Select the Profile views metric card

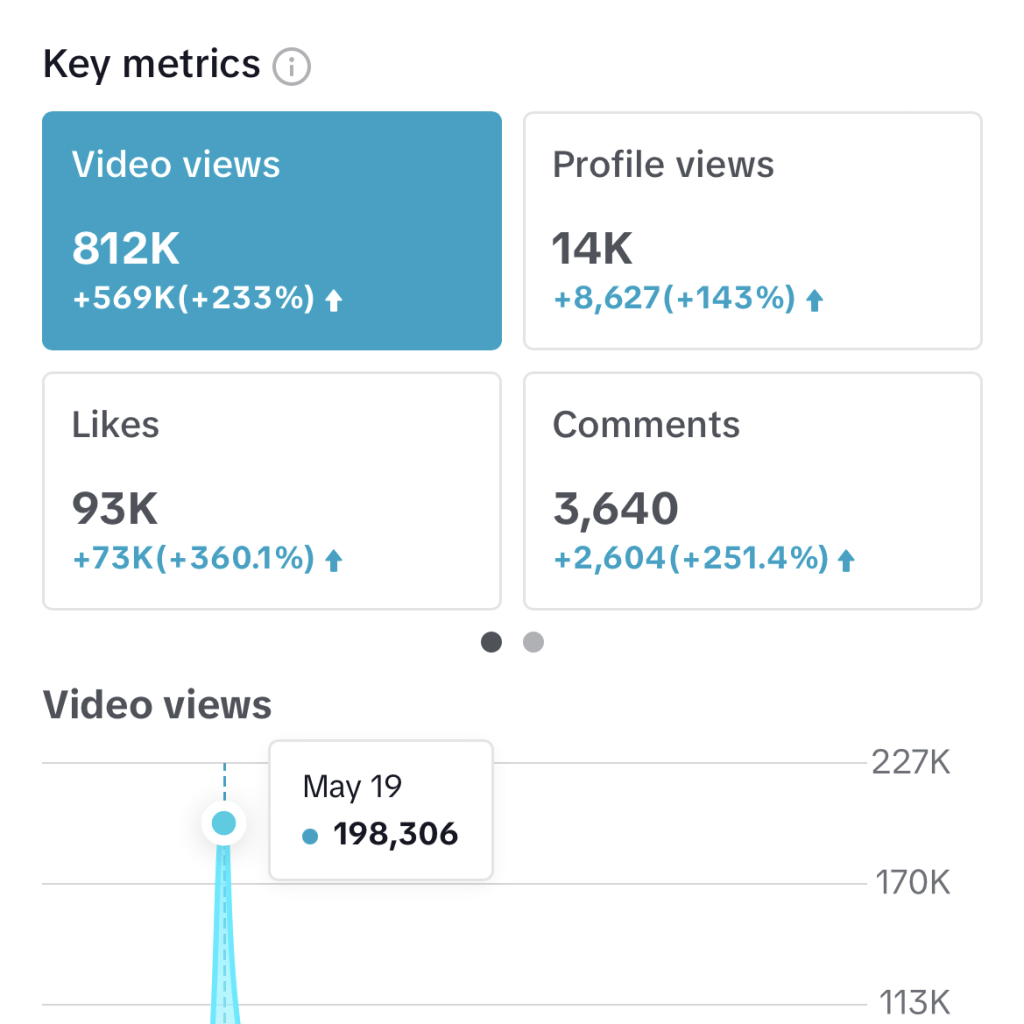pyautogui.click(x=753, y=230)
